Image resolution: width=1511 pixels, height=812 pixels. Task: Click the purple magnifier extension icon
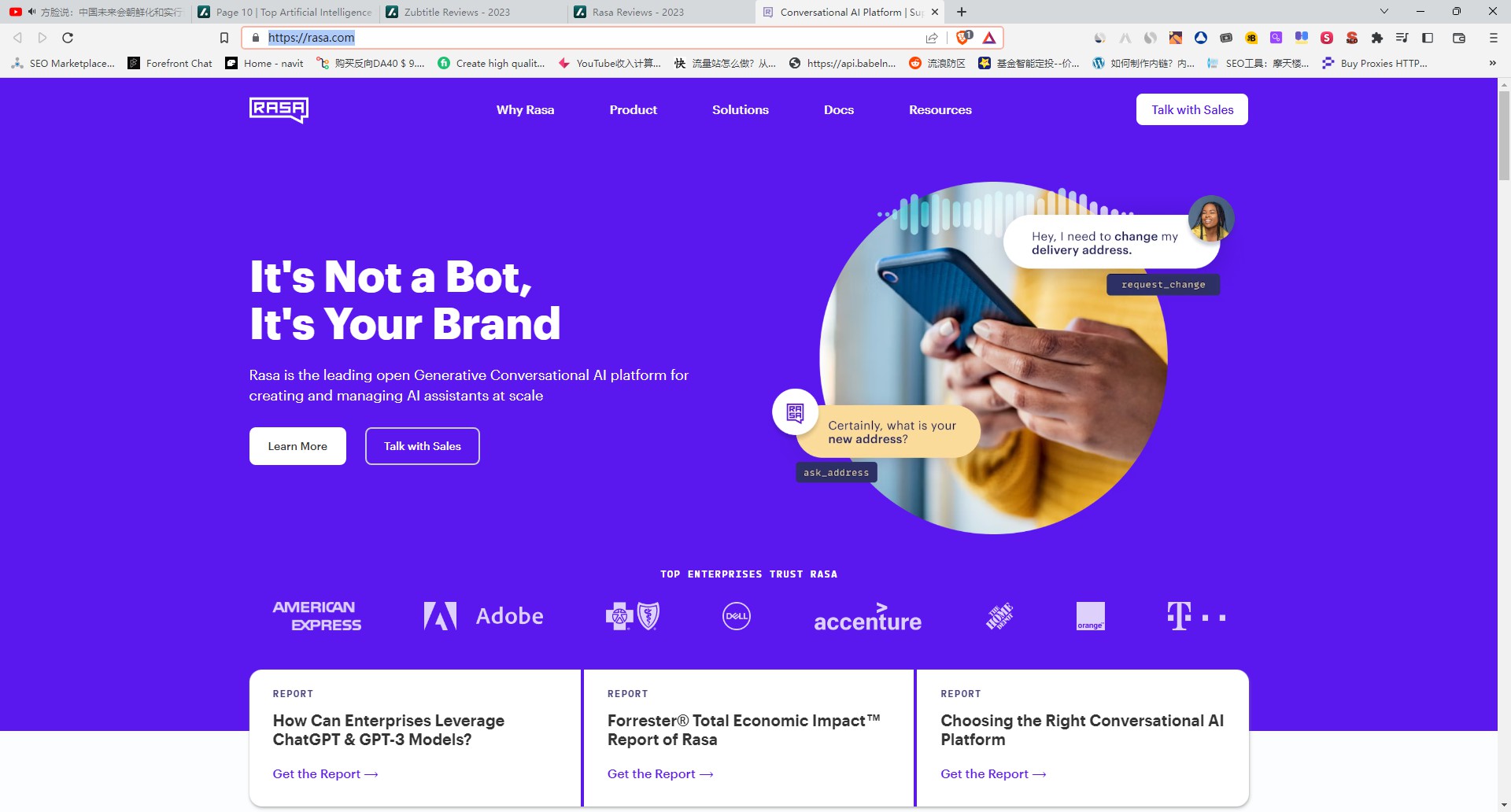[x=1276, y=38]
